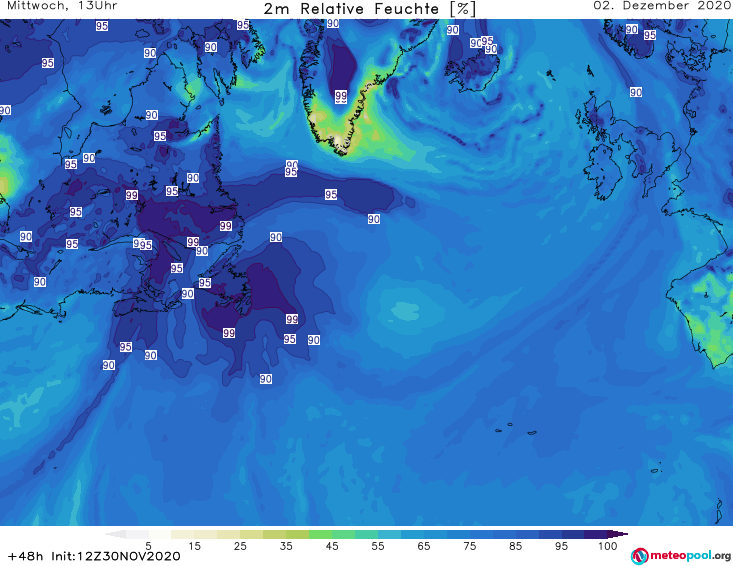Click the '+48h' forecast offset text
Image resolution: width=733 pixels, height=566 pixels.
[x=25, y=556]
